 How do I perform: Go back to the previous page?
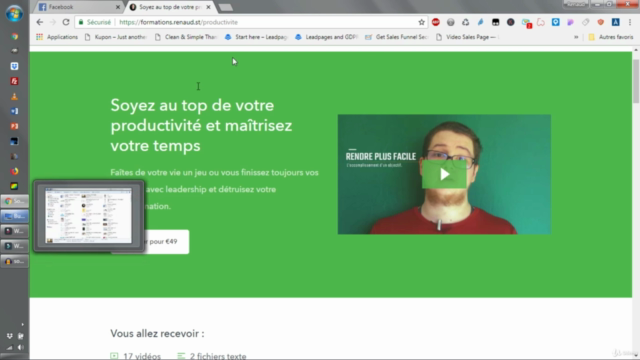40,22
